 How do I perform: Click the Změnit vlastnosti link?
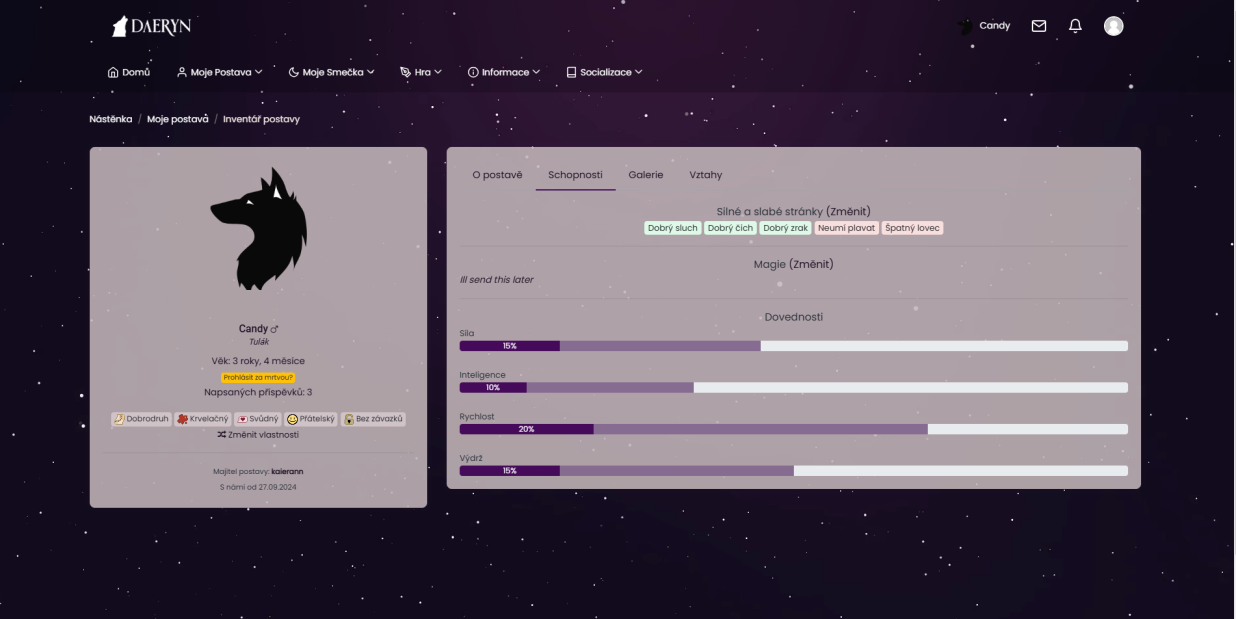pos(258,435)
